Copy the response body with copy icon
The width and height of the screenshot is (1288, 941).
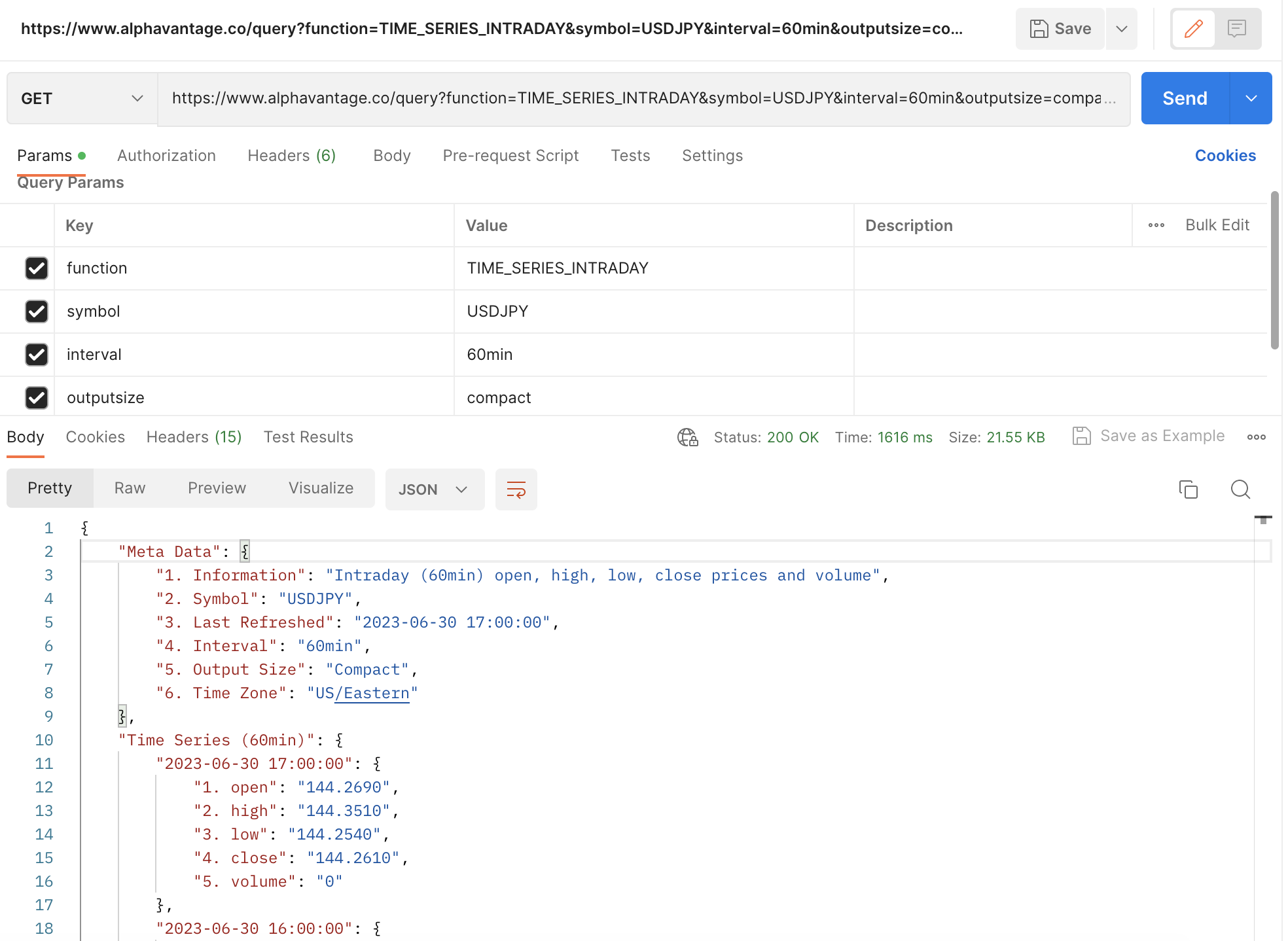coord(1188,489)
